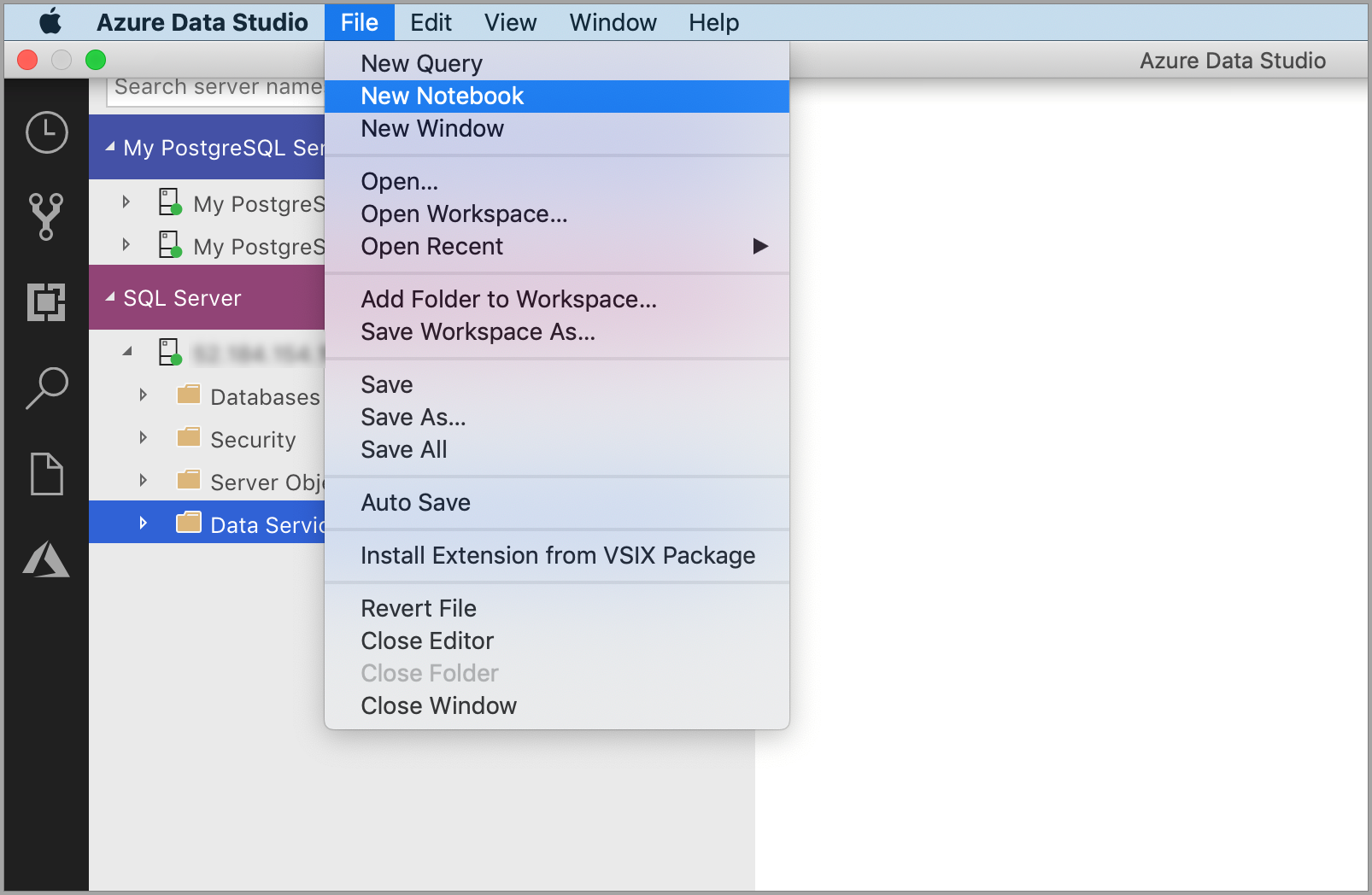1372x895 pixels.
Task: Select the Security tree row label
Action: click(253, 440)
